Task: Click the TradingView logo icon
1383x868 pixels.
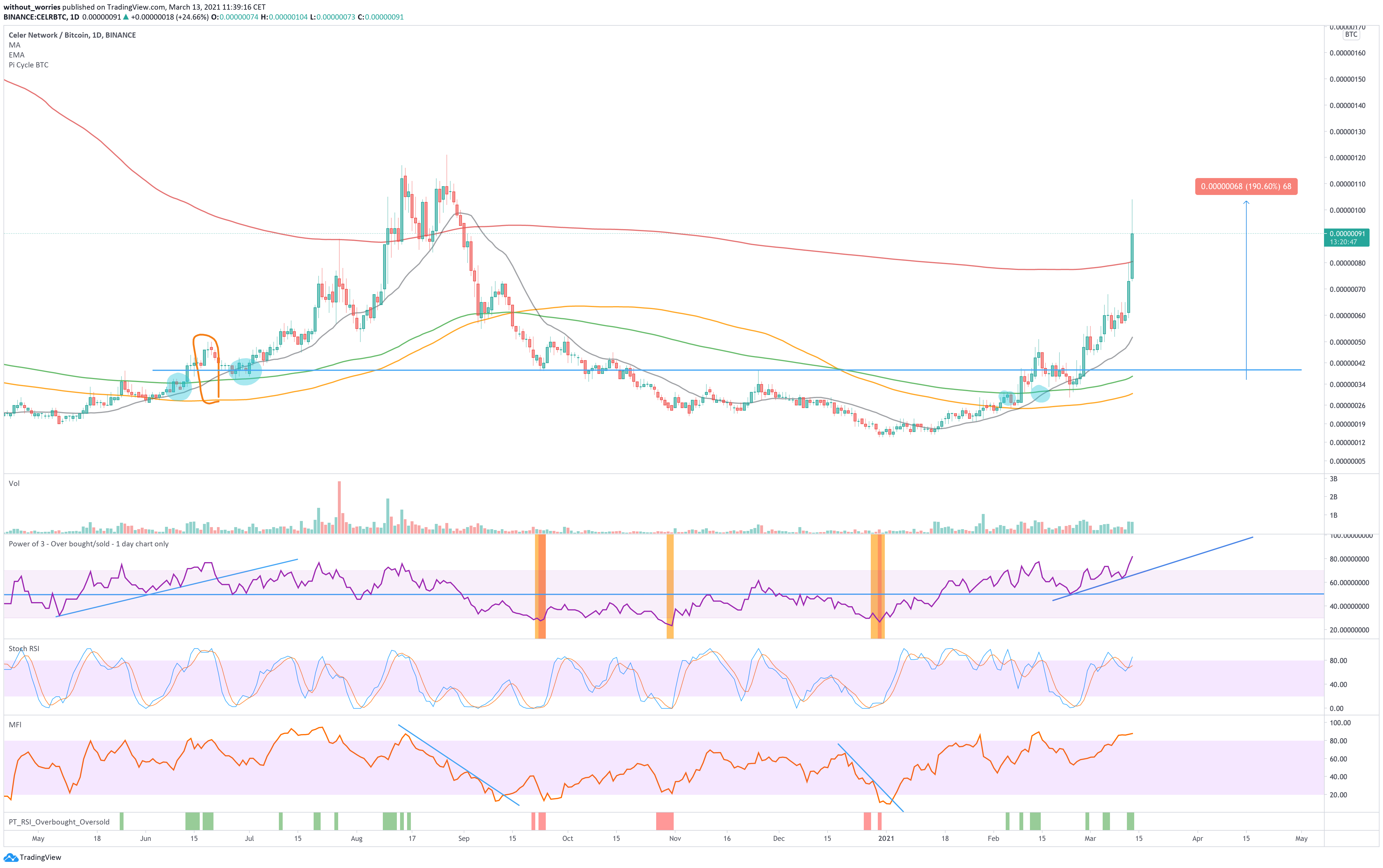Action: click(x=10, y=858)
